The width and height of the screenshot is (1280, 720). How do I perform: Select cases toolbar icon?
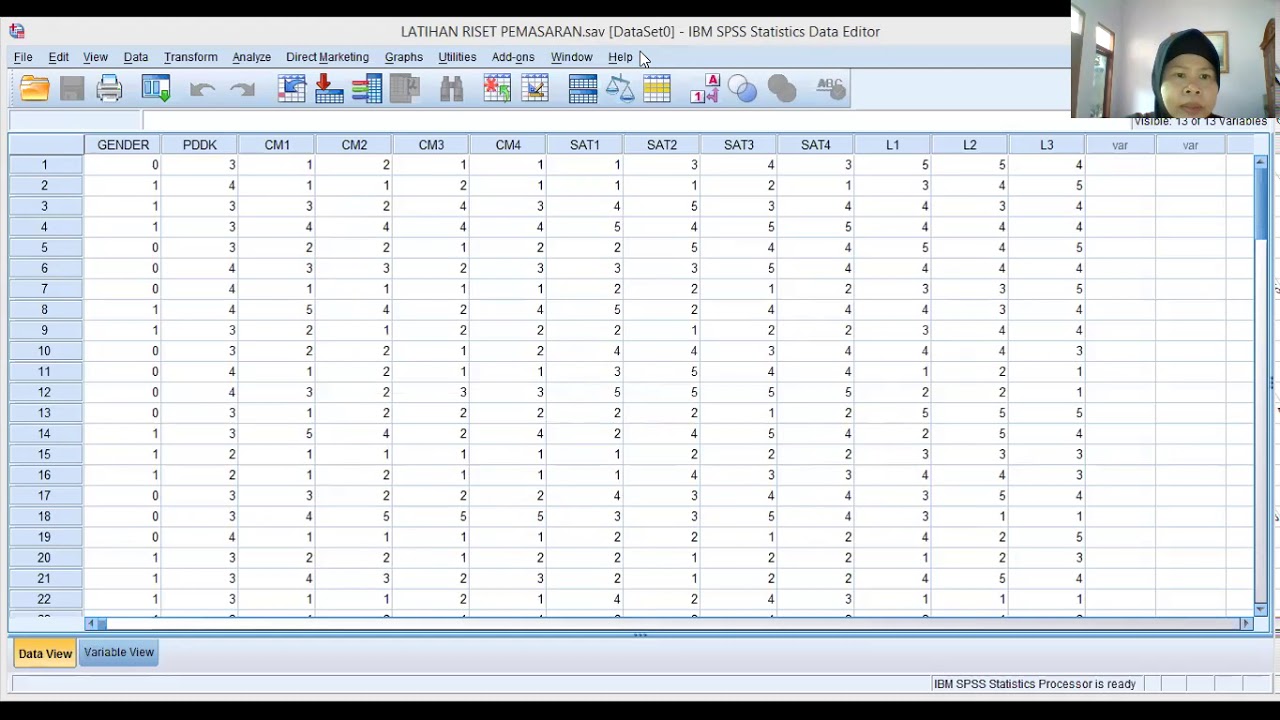coord(657,89)
